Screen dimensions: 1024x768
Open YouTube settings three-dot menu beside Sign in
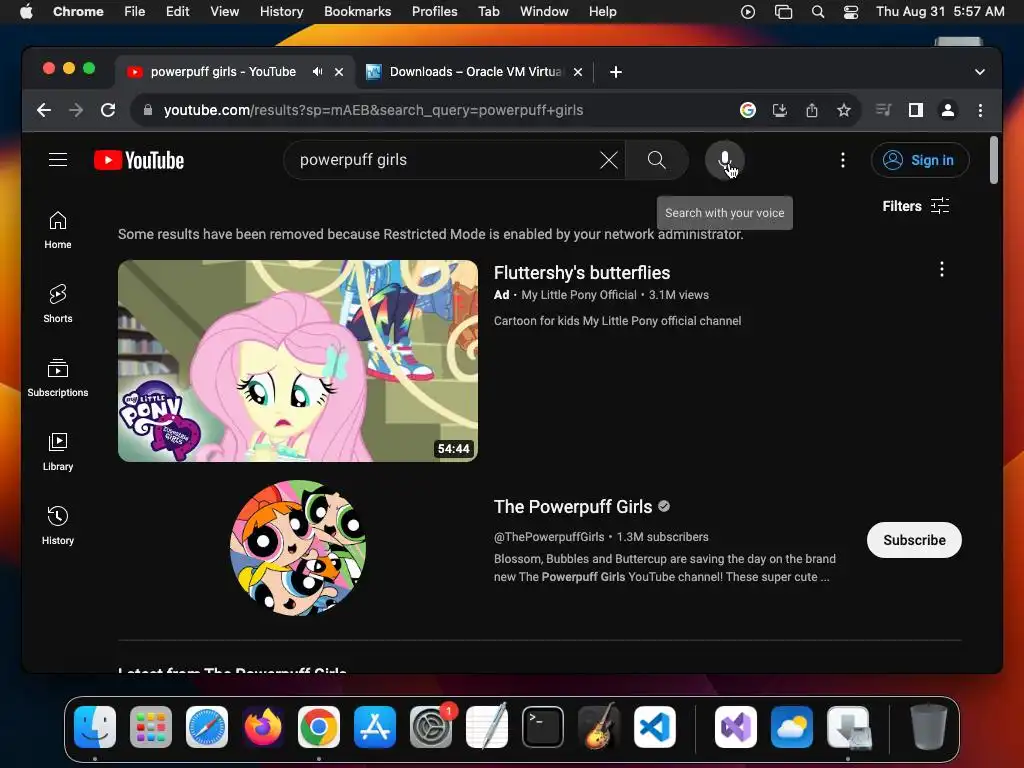coord(842,160)
